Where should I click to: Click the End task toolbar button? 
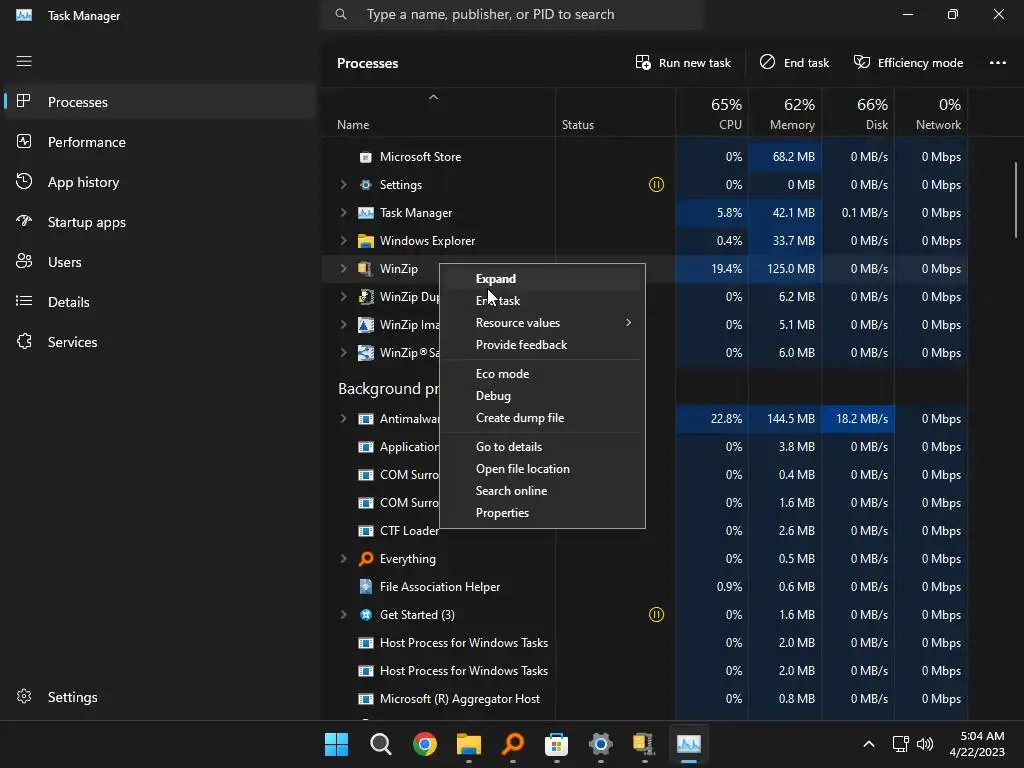(794, 63)
